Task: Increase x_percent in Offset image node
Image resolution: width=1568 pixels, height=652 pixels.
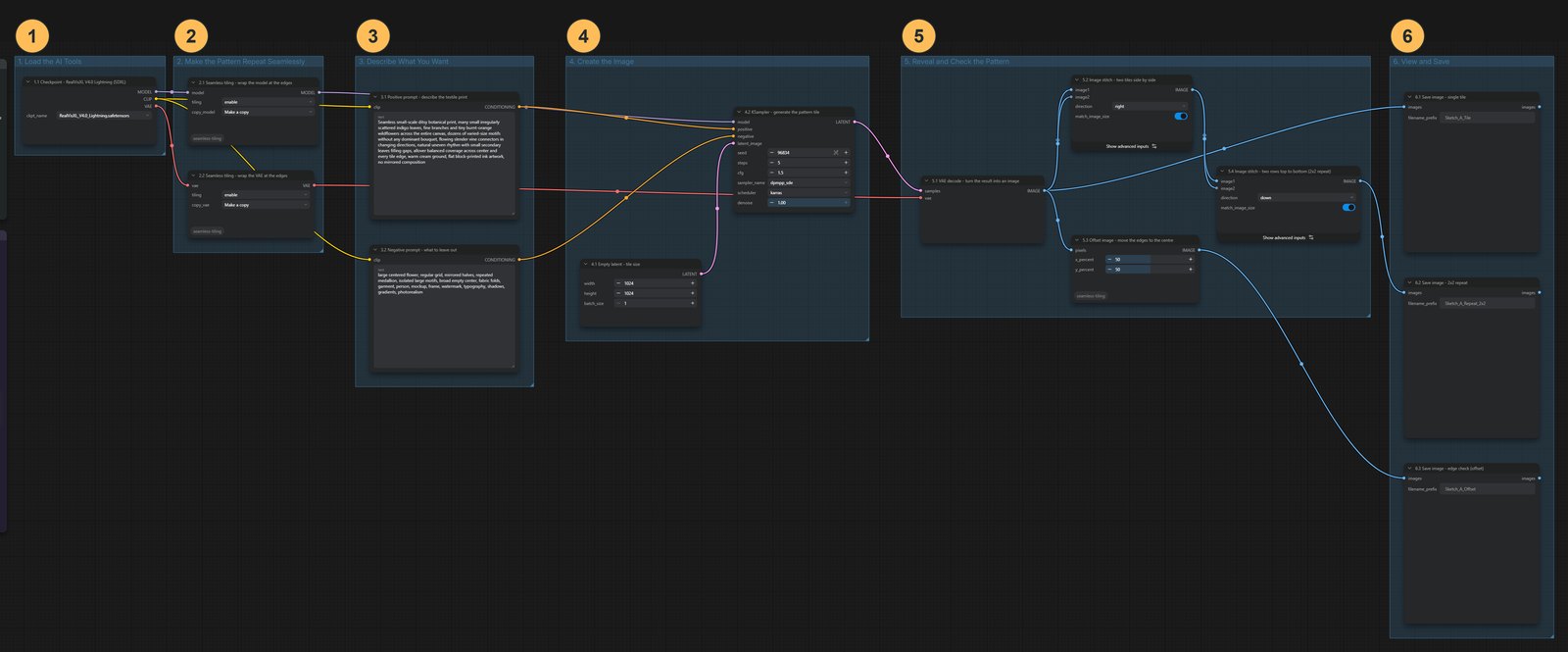Action: 1191,260
